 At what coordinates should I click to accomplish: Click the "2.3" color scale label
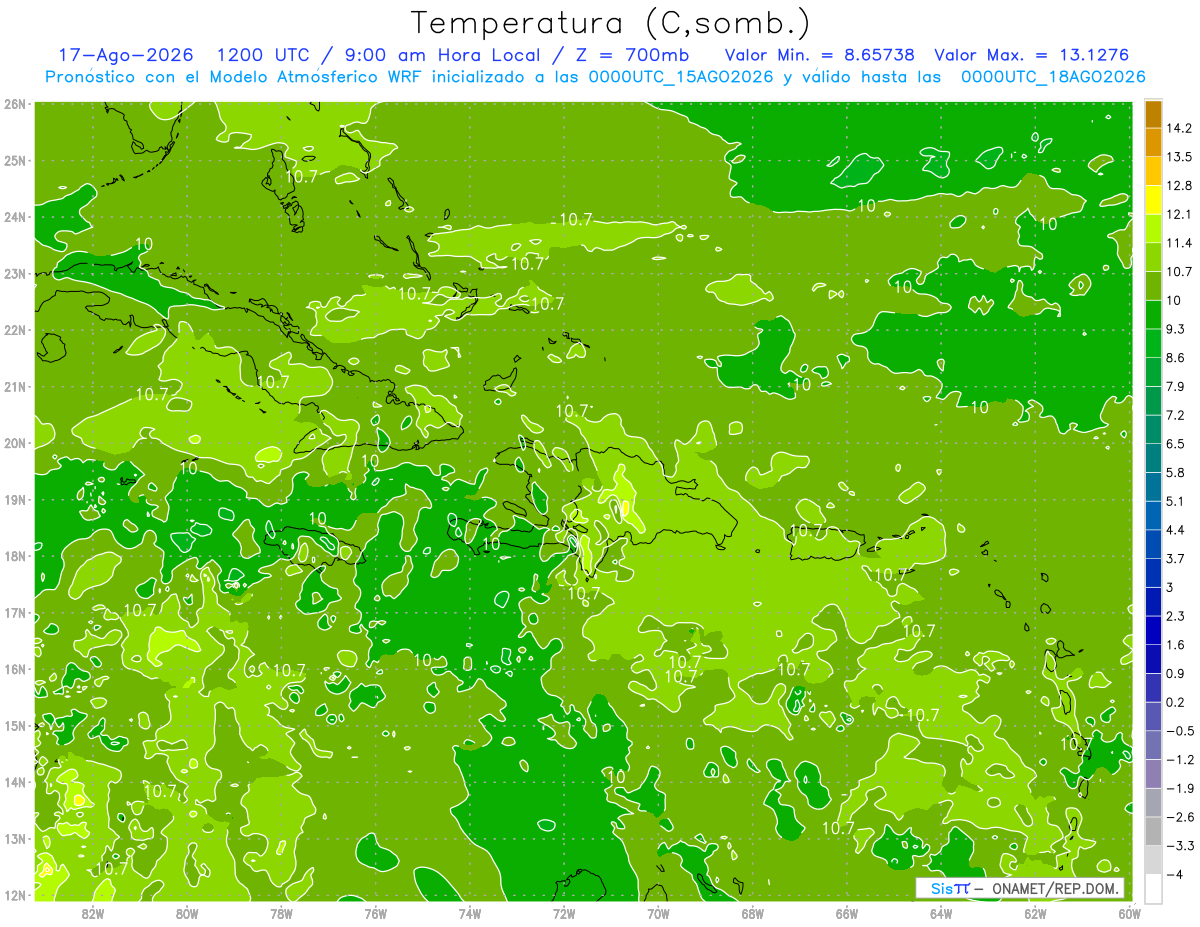coord(1175,616)
